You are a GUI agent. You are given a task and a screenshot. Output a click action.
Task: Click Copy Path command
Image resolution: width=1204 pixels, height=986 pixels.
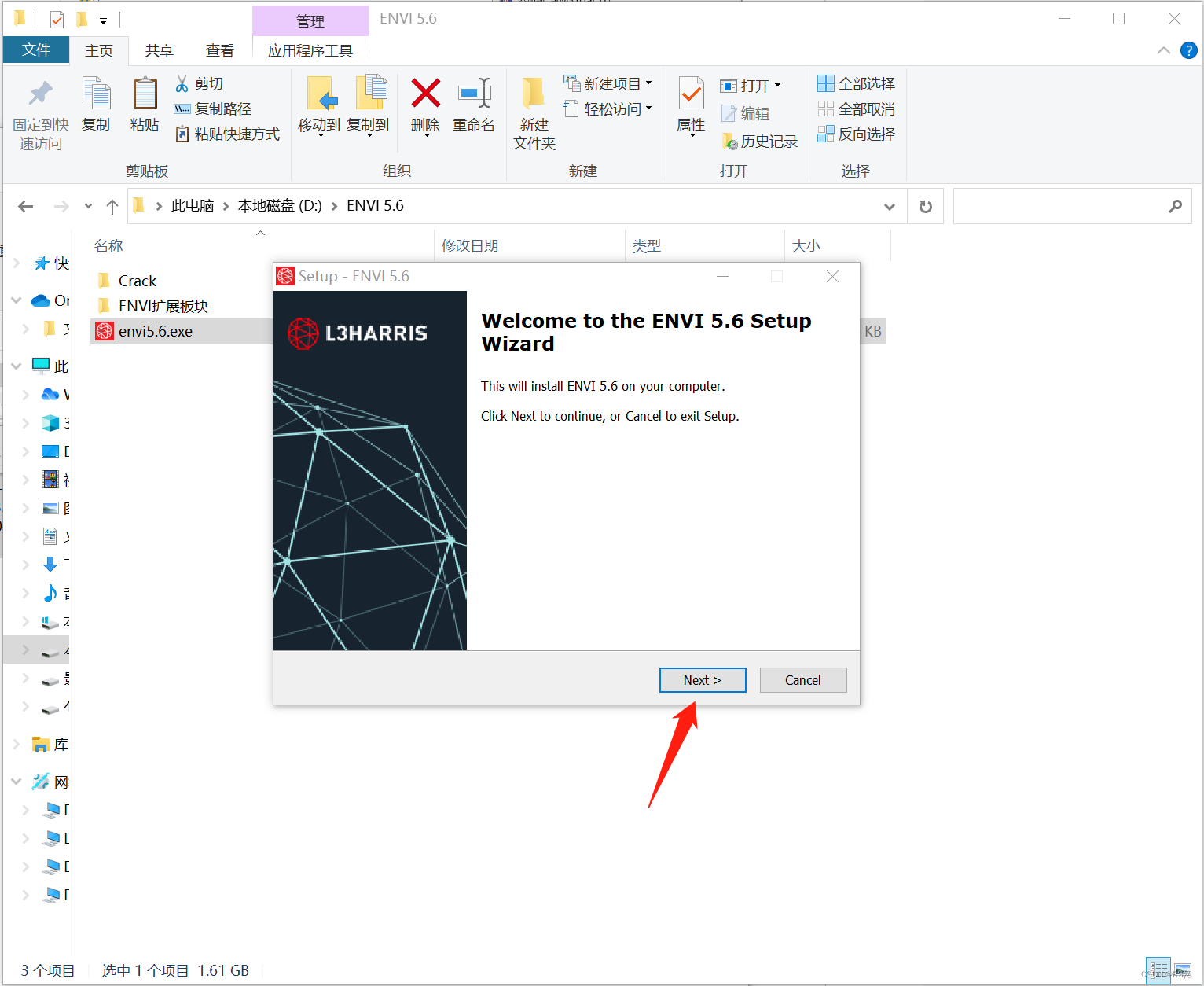point(213,109)
